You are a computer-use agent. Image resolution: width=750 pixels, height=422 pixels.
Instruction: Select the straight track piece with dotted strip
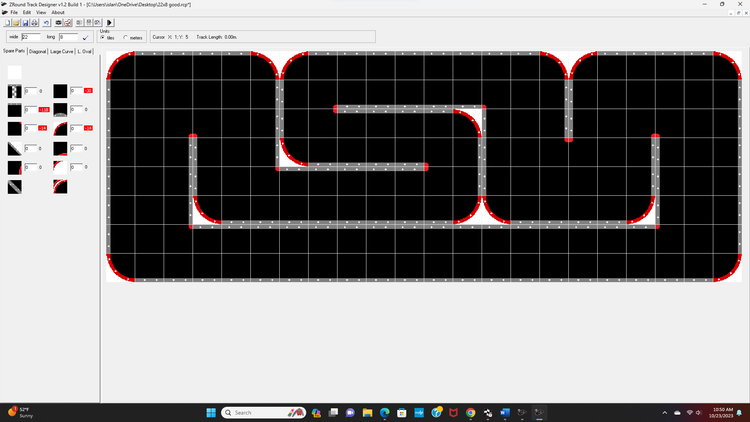[14, 91]
